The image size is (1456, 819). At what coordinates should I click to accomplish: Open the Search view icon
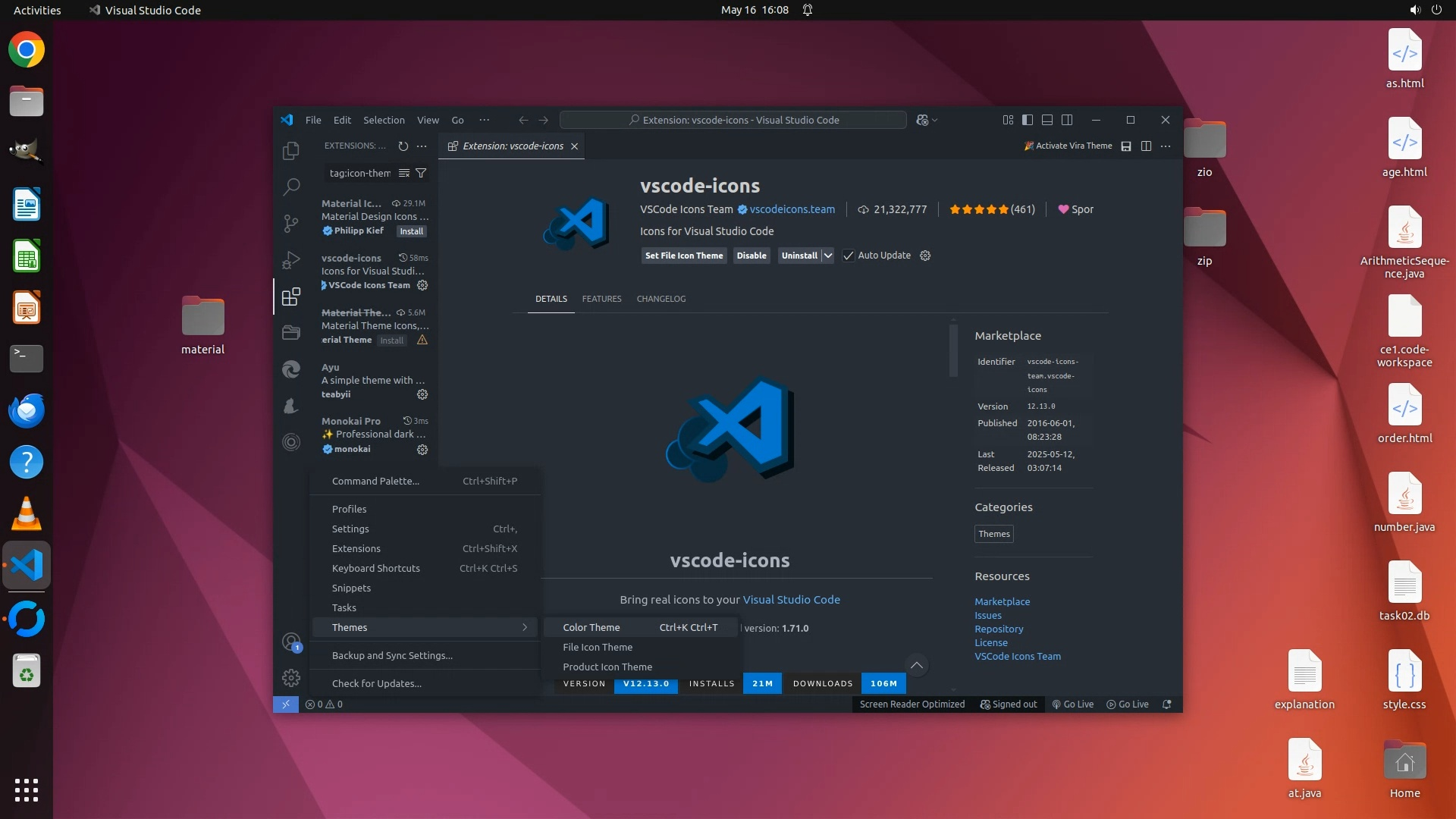point(290,187)
